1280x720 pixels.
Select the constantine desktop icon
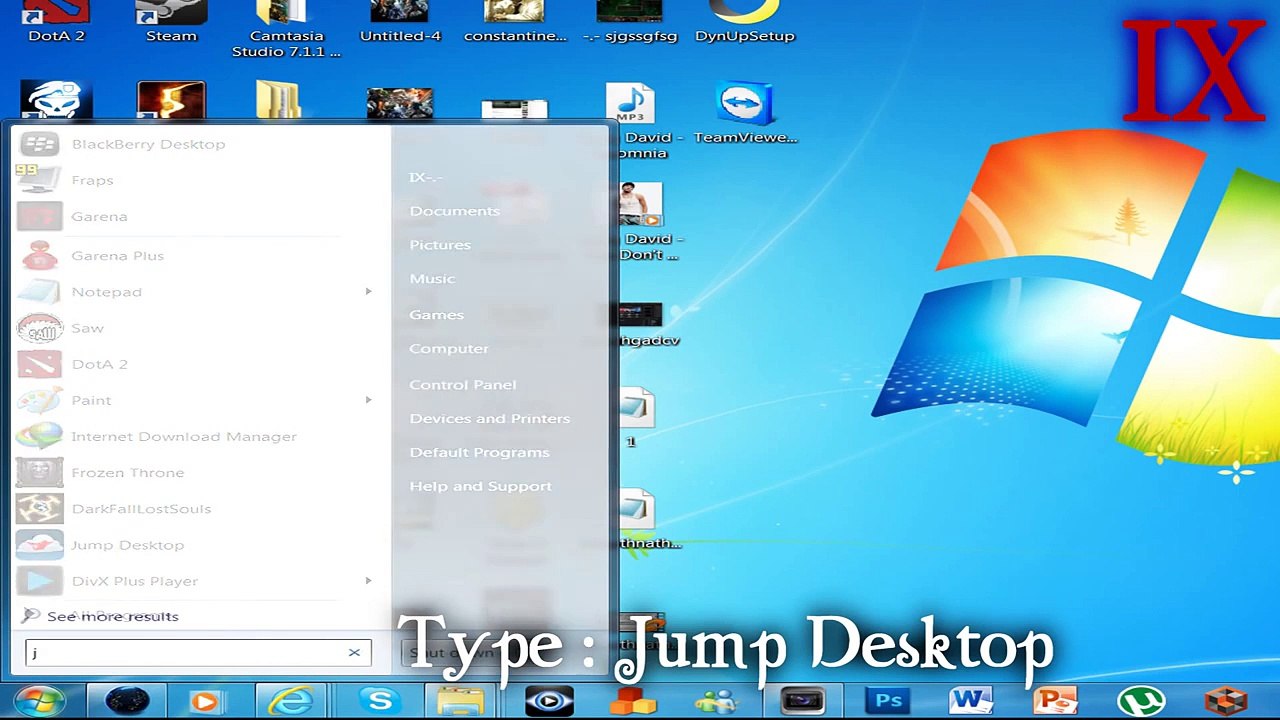[x=514, y=20]
